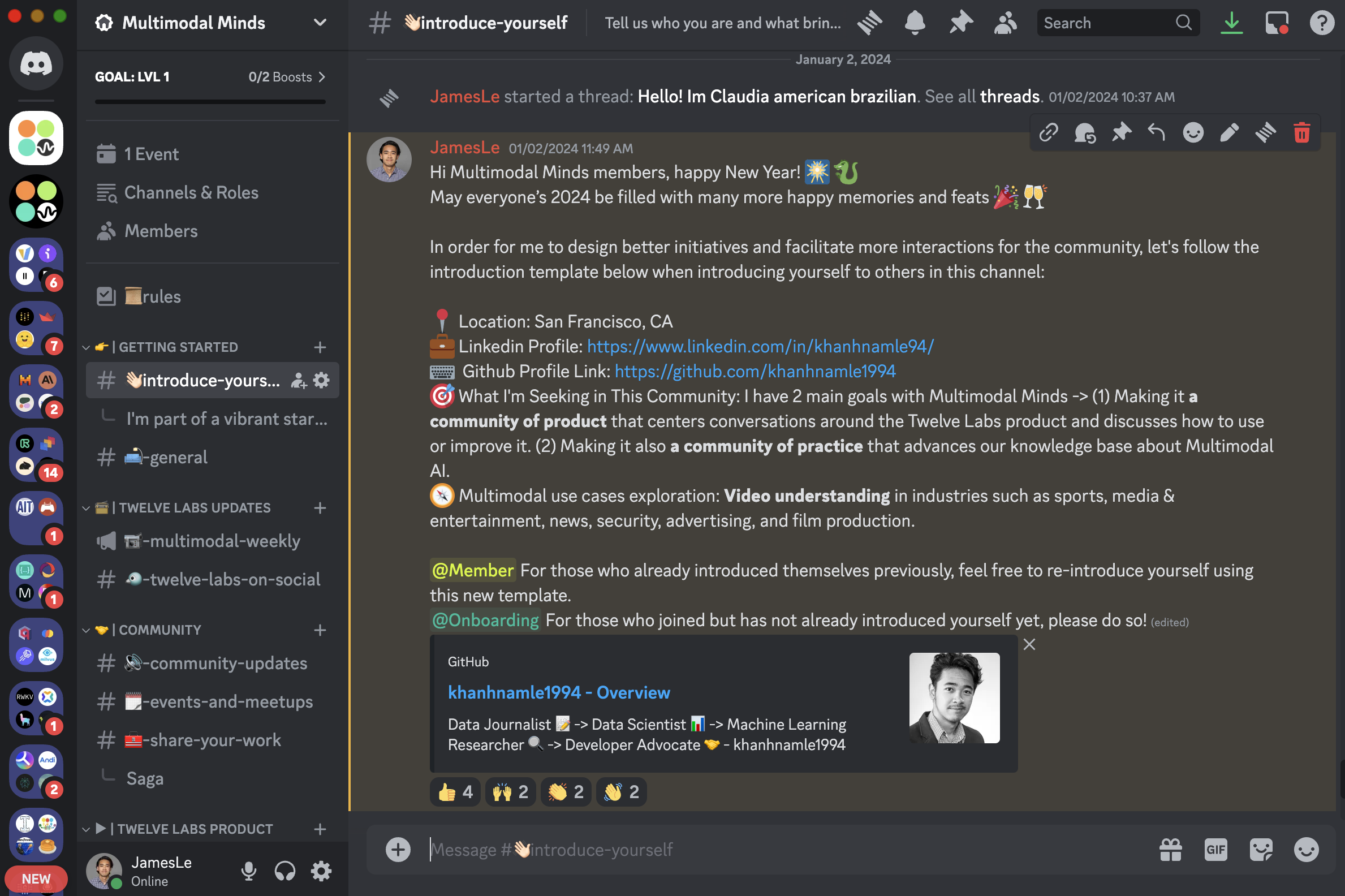Click Discord home direct messages icon
Viewport: 1345px width, 896px height.
tap(36, 63)
